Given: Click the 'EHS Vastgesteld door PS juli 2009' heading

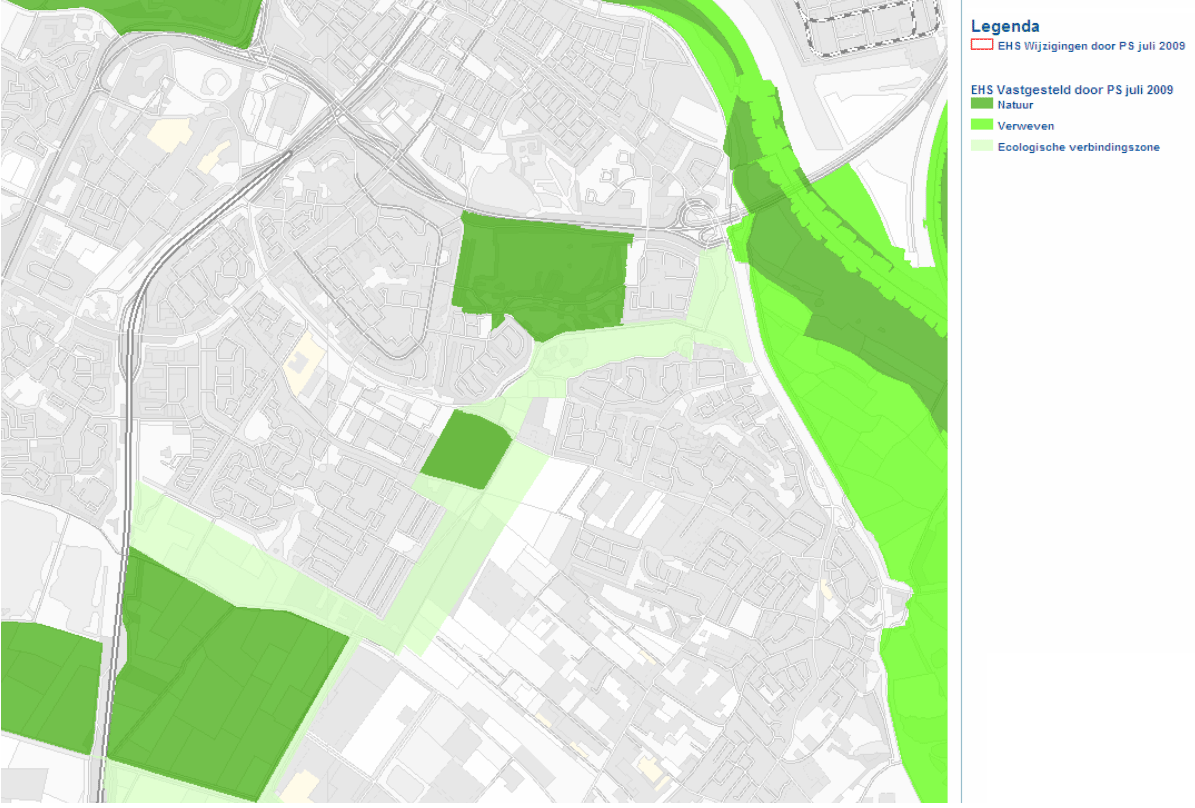Looking at the screenshot, I should [x=1071, y=90].
